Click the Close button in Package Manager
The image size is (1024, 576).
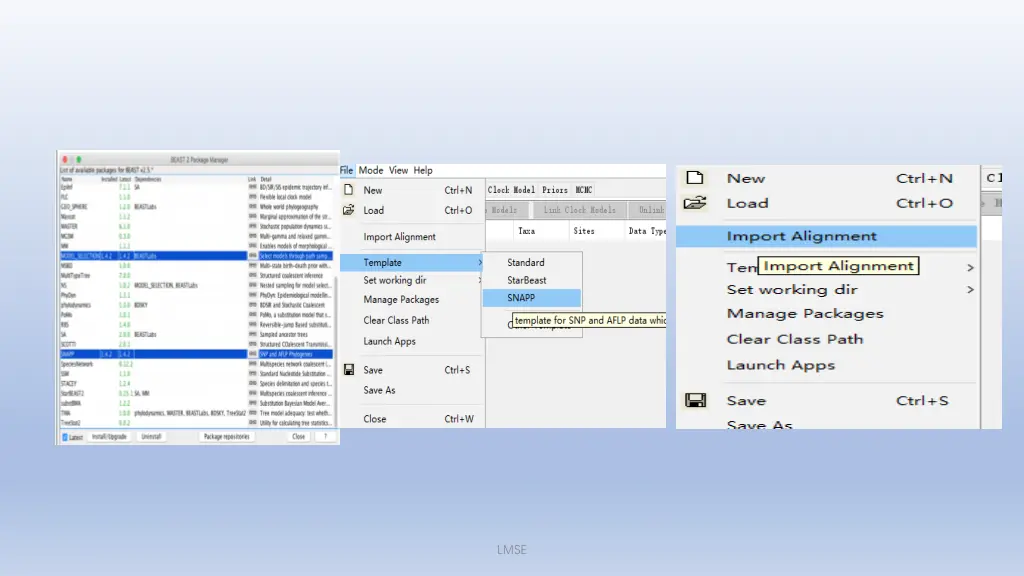pos(298,437)
